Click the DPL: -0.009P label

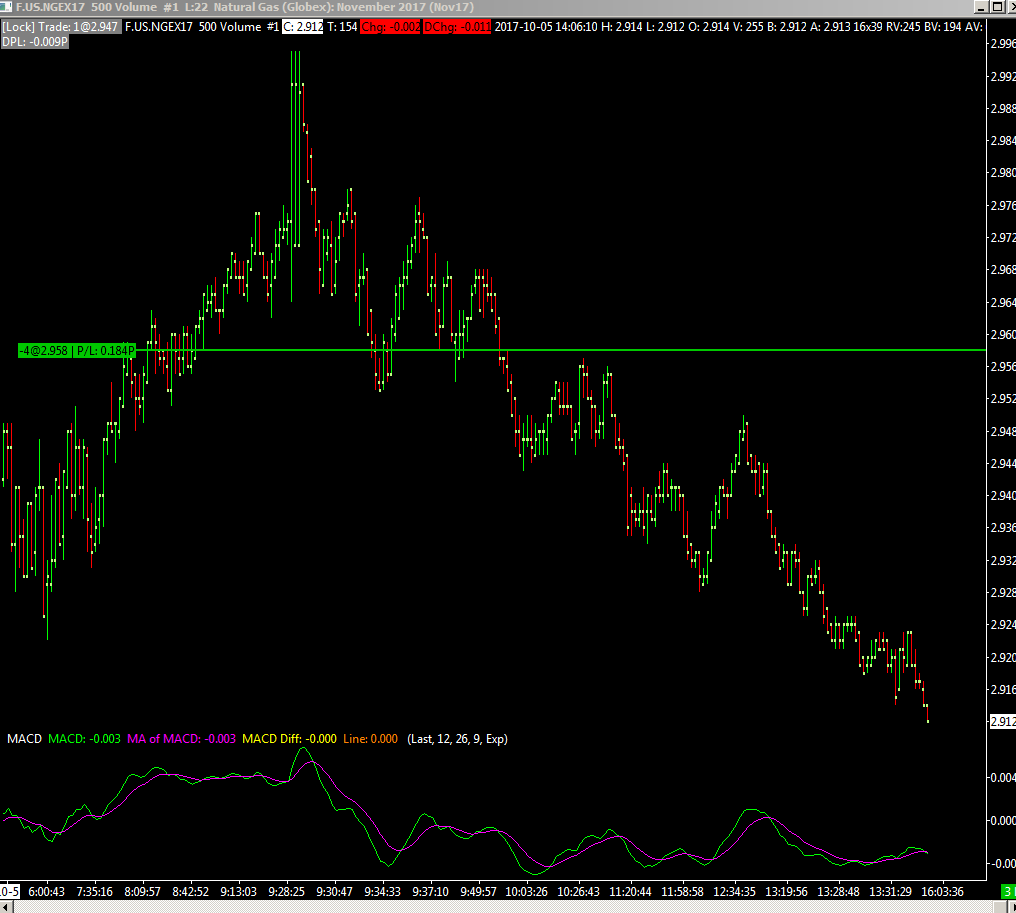(x=34, y=42)
